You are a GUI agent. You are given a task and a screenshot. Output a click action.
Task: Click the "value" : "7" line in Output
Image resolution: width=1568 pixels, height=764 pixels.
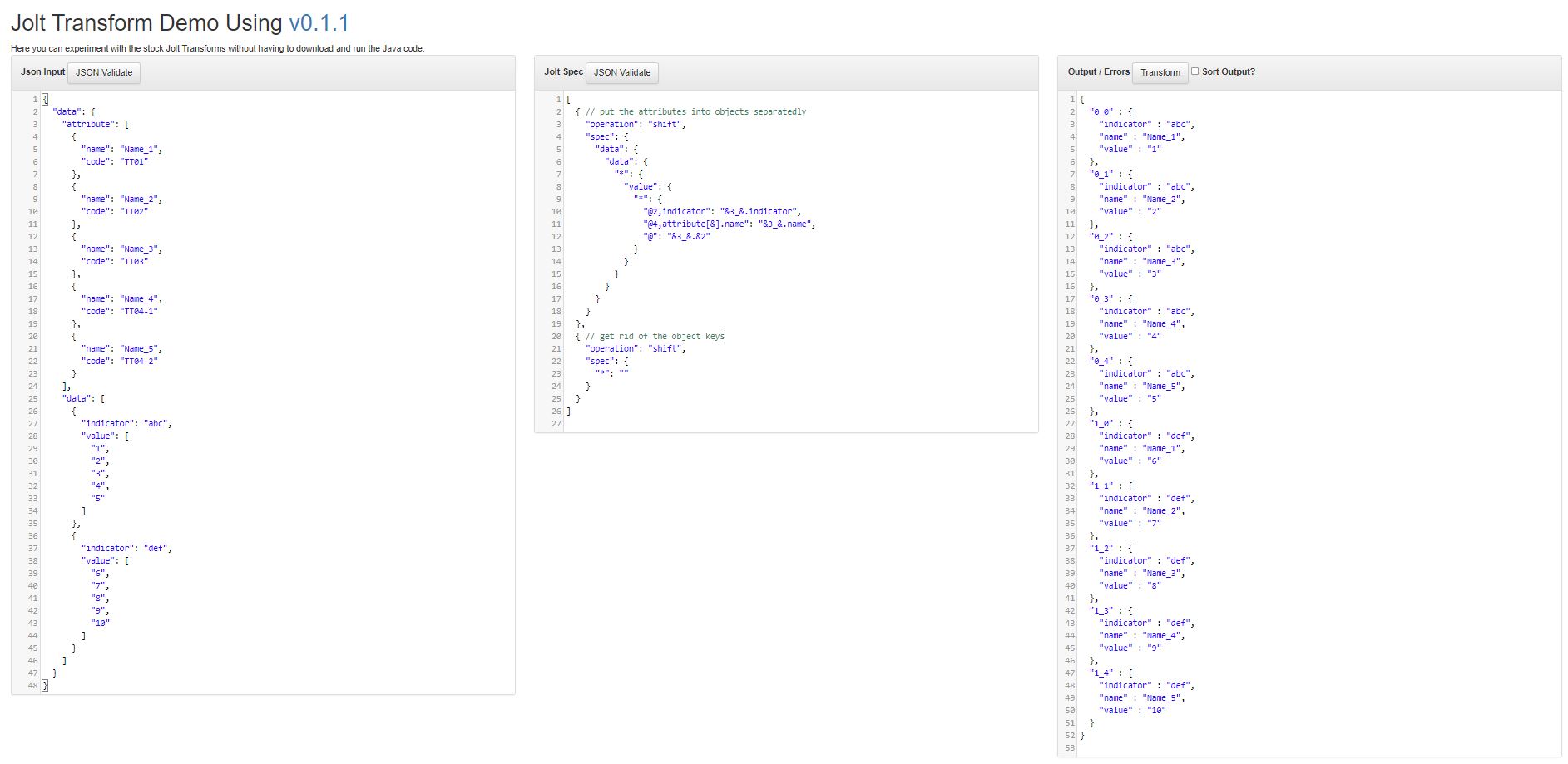click(1130, 524)
